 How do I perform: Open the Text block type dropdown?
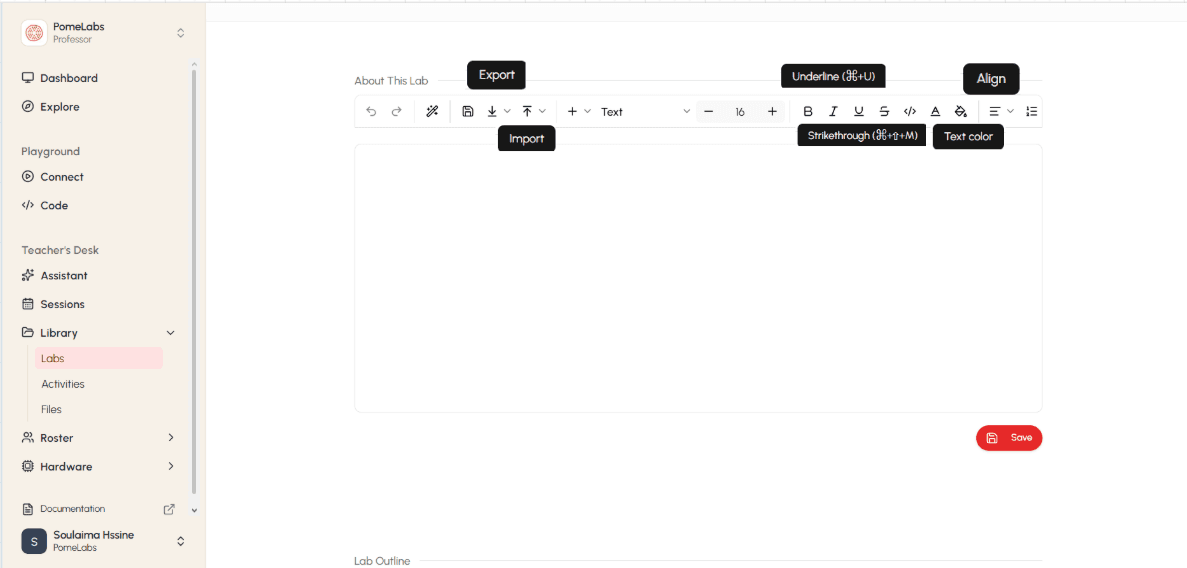coord(645,111)
